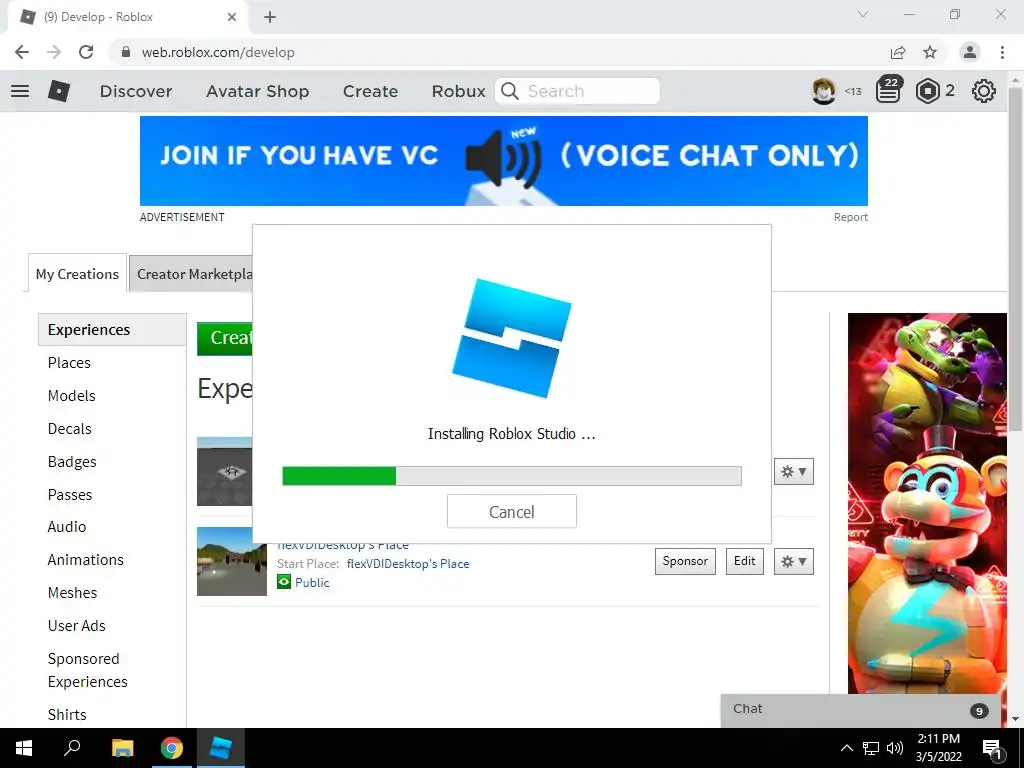Select Animations in the sidebar
1024x768 pixels.
pyautogui.click(x=86, y=560)
